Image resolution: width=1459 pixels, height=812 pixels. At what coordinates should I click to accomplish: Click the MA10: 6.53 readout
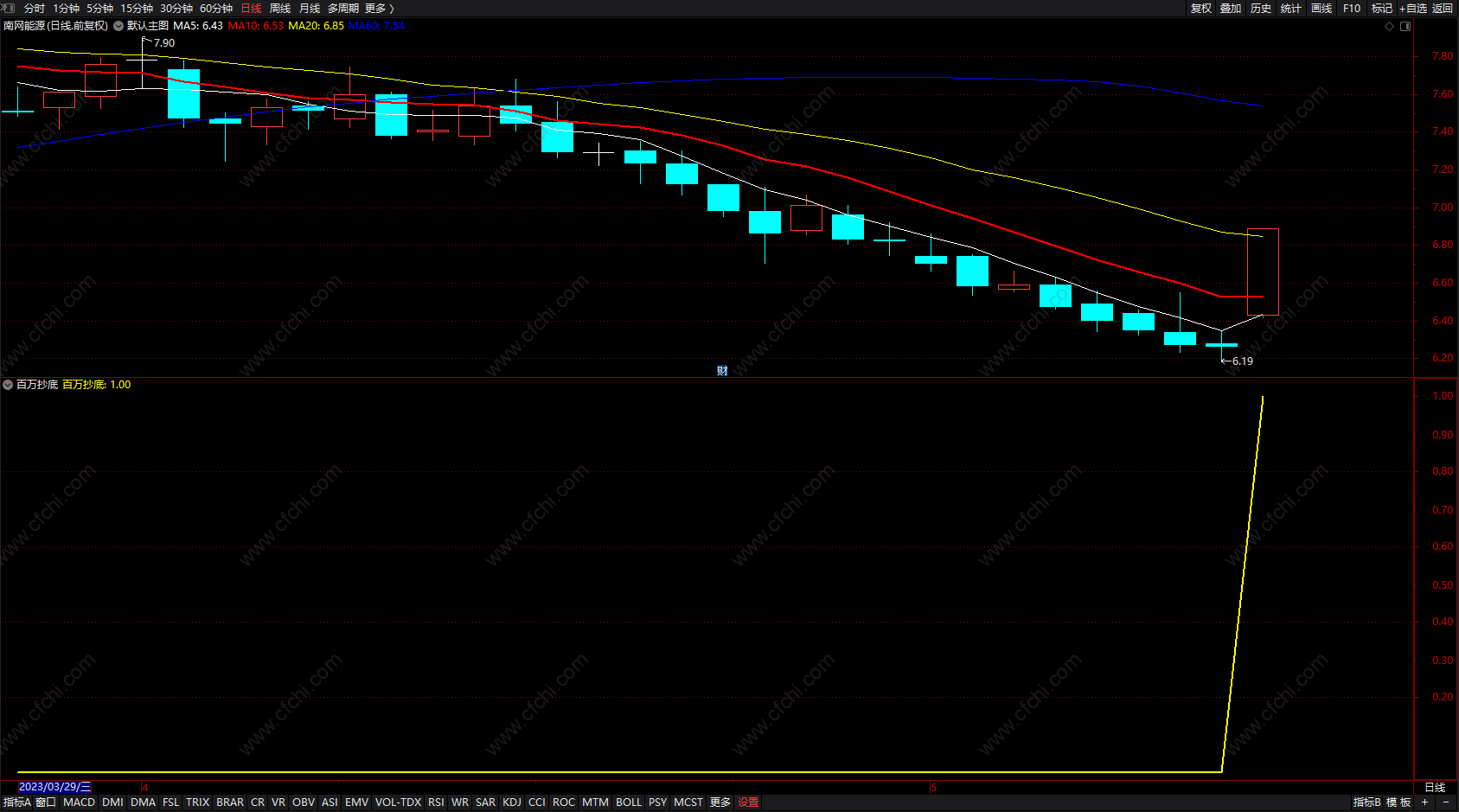[255, 26]
